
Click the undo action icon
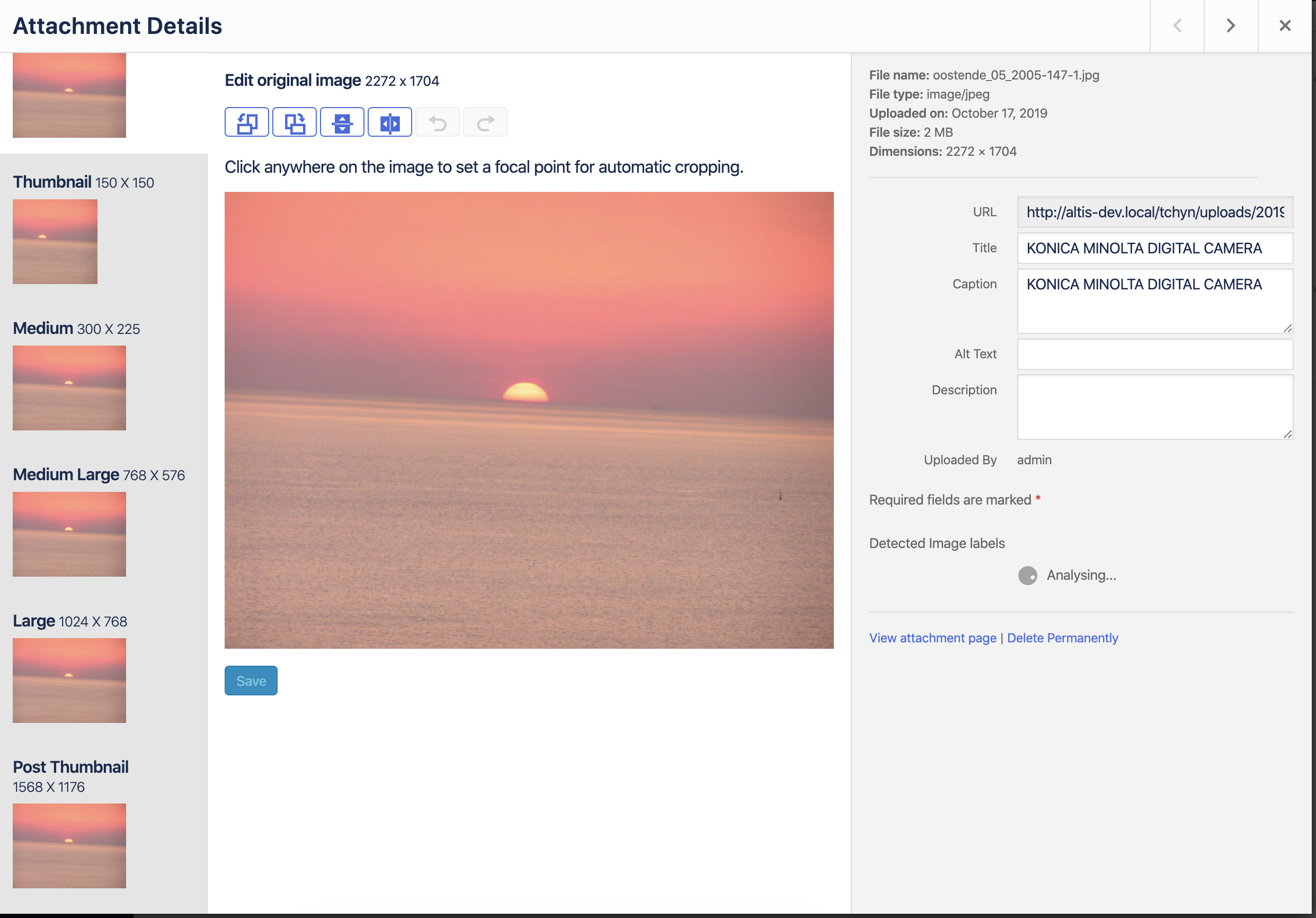[437, 122]
